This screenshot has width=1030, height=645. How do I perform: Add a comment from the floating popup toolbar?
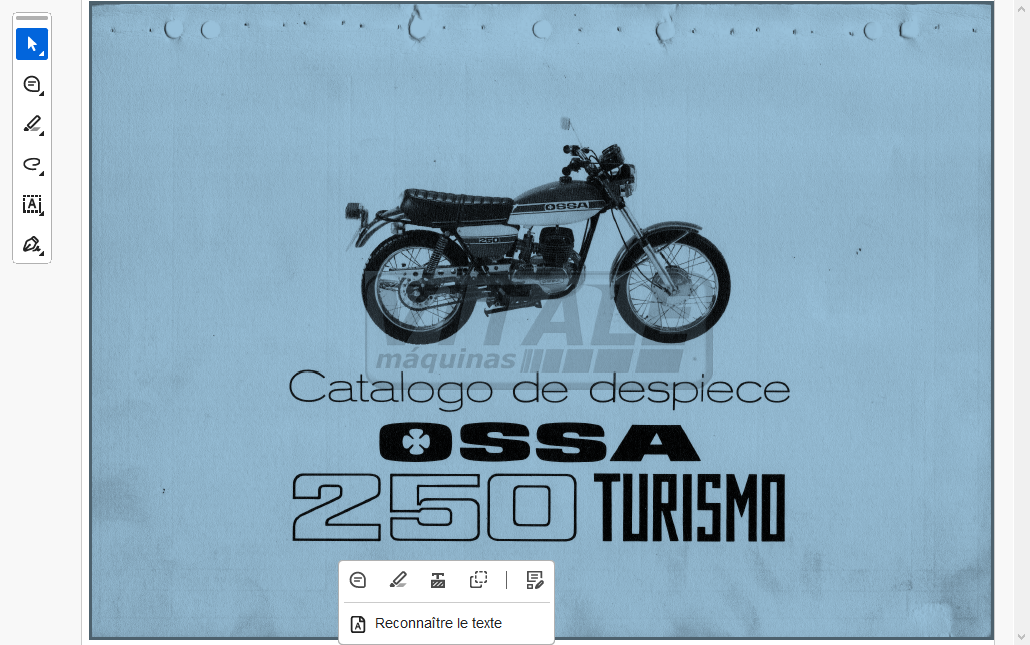358,580
